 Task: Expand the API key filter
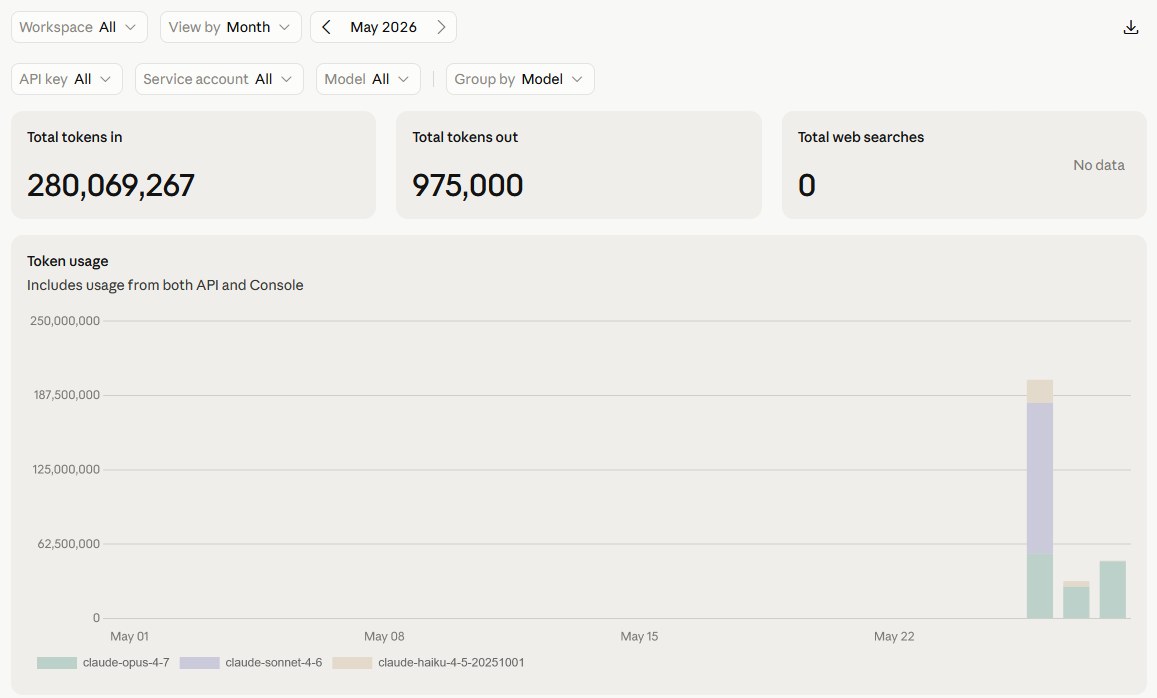[66, 79]
